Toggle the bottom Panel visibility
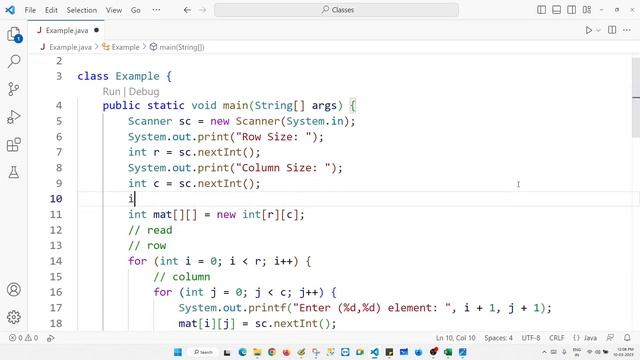Viewport: 640px width, 360px height. coord(556,10)
